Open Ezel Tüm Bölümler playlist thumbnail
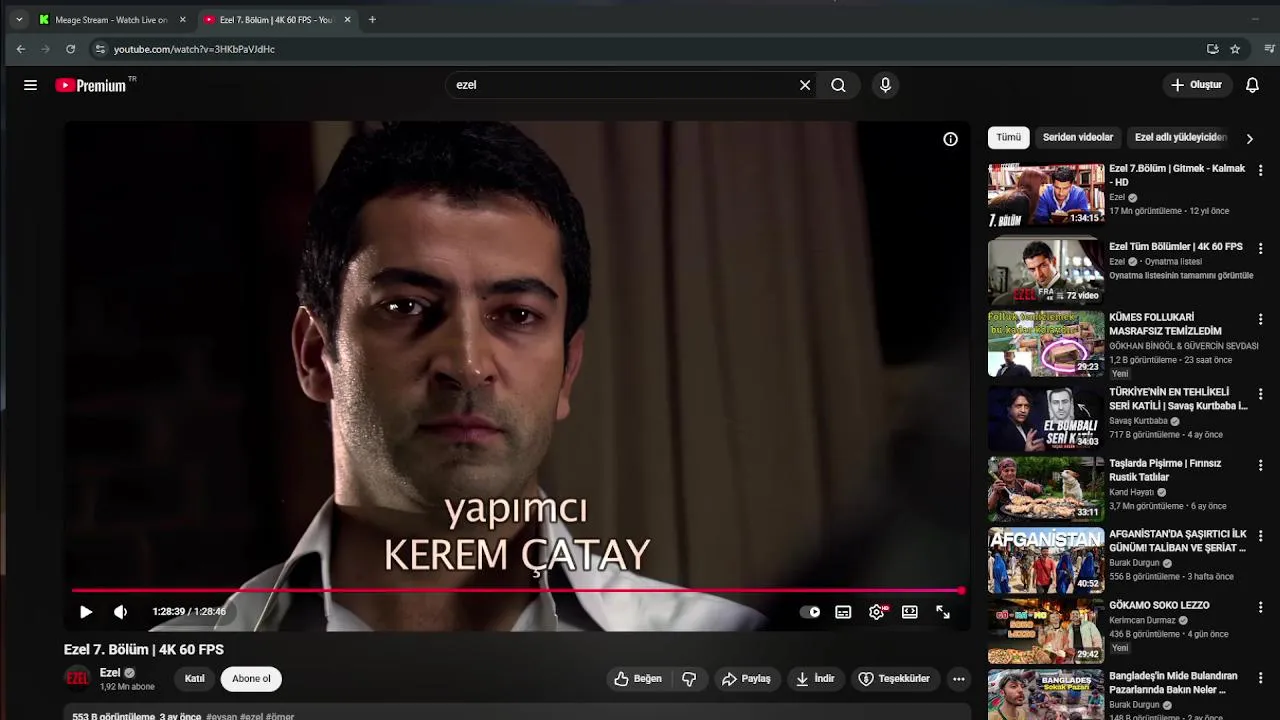 coord(1046,272)
